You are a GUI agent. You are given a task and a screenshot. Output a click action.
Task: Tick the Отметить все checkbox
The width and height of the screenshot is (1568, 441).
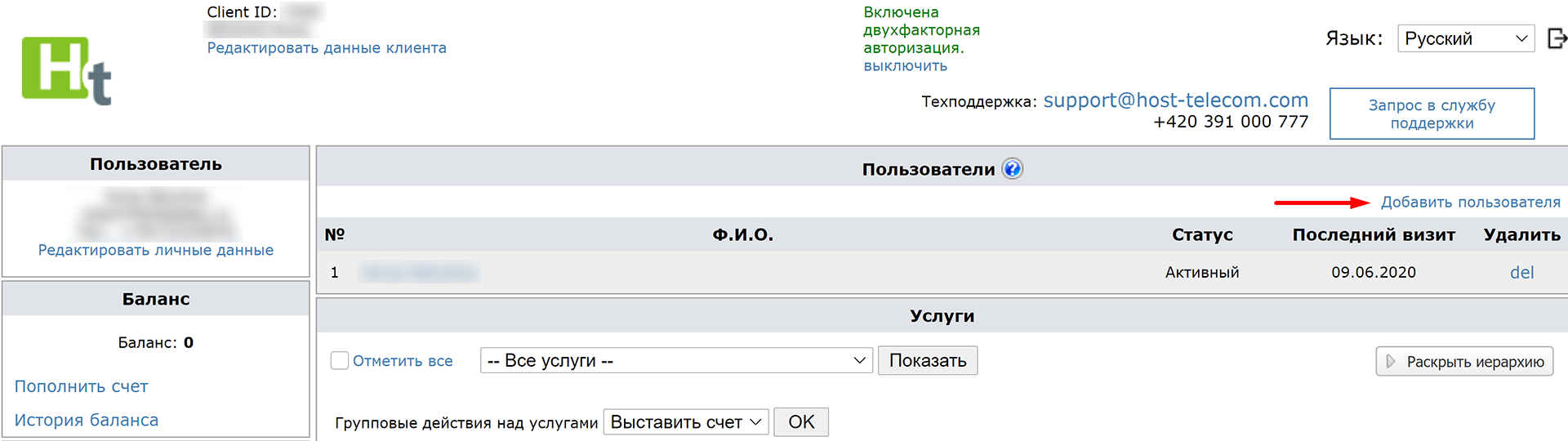pos(340,360)
